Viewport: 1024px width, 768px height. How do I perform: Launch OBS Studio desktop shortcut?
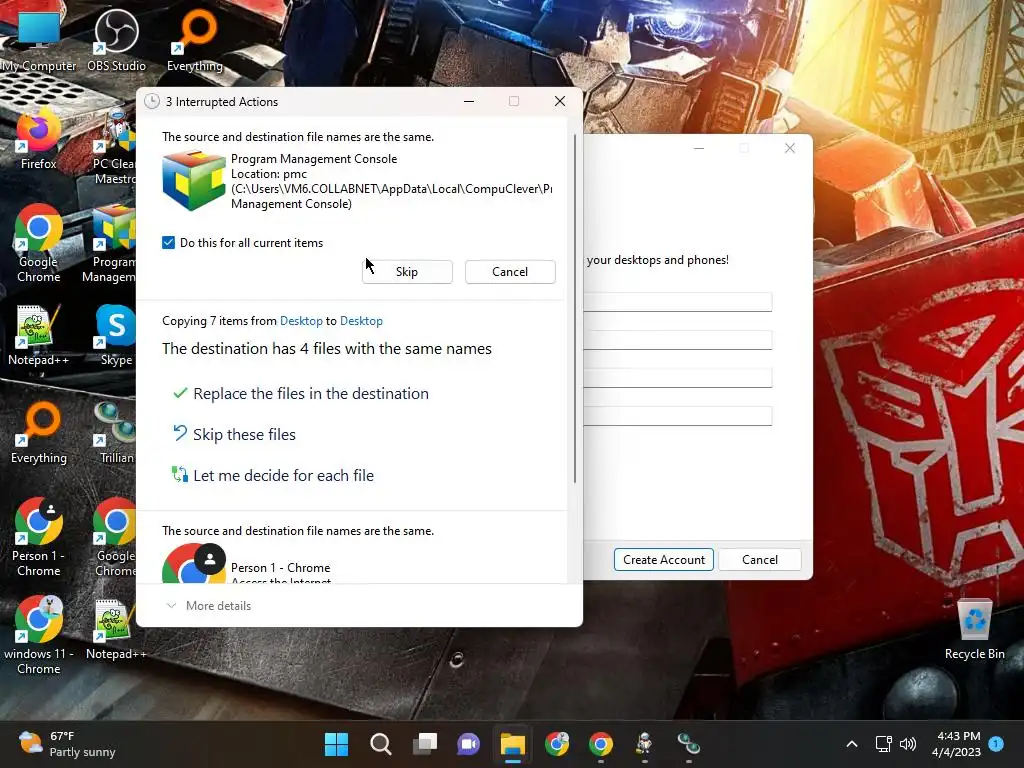click(116, 40)
